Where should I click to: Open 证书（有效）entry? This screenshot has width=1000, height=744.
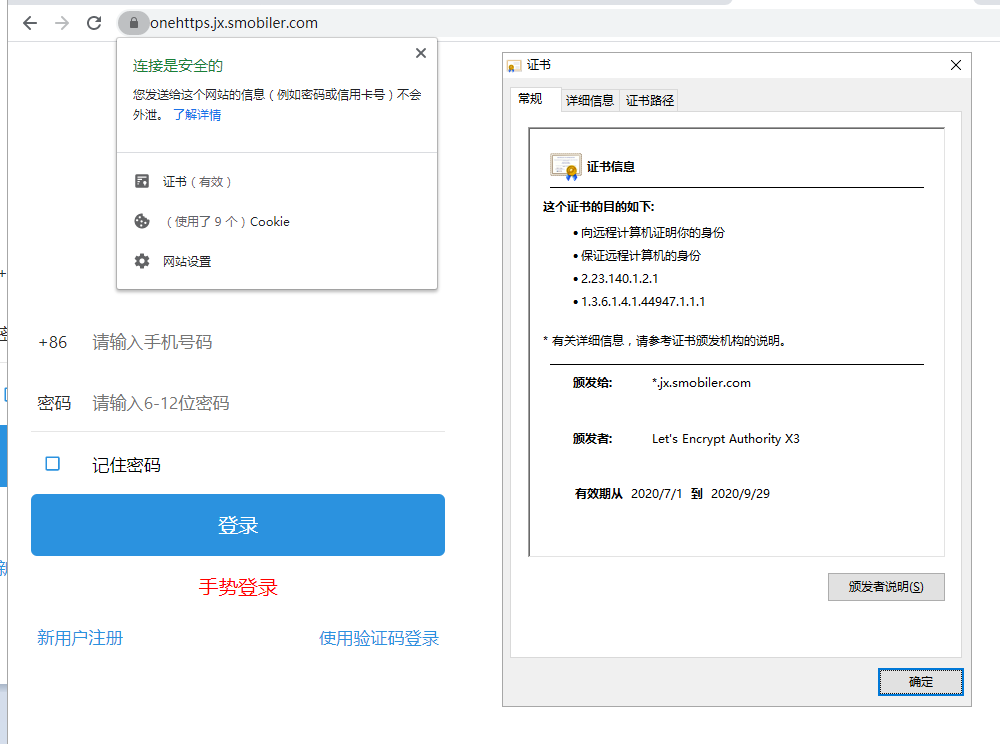tap(276, 182)
